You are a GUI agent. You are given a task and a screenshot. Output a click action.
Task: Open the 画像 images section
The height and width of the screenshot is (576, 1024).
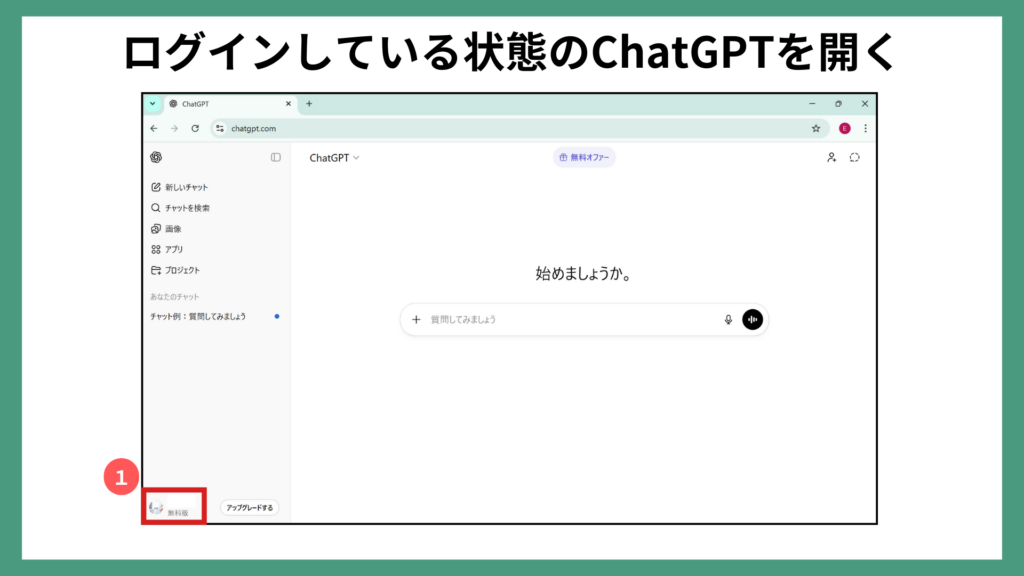tap(166, 229)
